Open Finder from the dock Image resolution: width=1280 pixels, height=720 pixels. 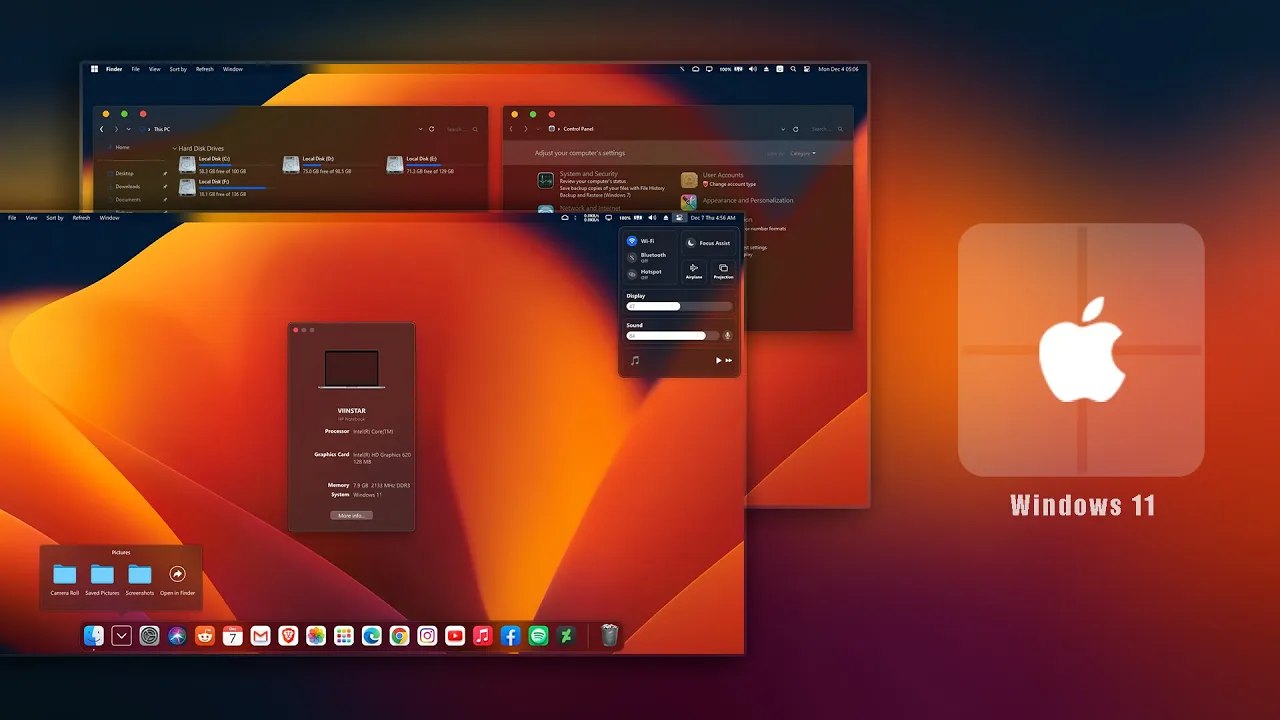94,636
